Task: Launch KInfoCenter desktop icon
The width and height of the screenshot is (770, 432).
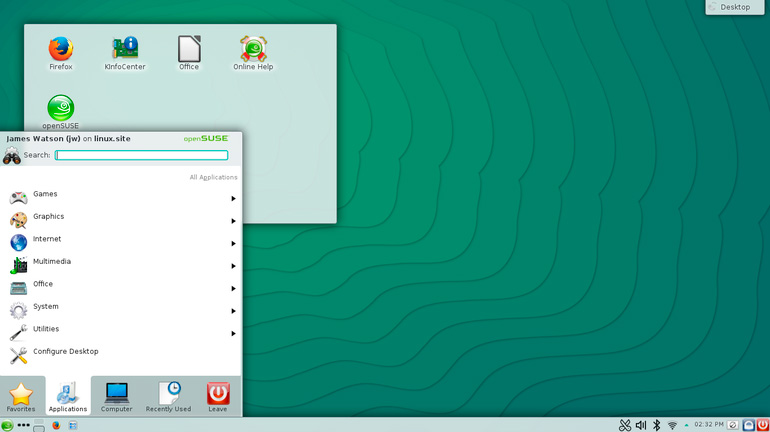Action: (x=125, y=49)
